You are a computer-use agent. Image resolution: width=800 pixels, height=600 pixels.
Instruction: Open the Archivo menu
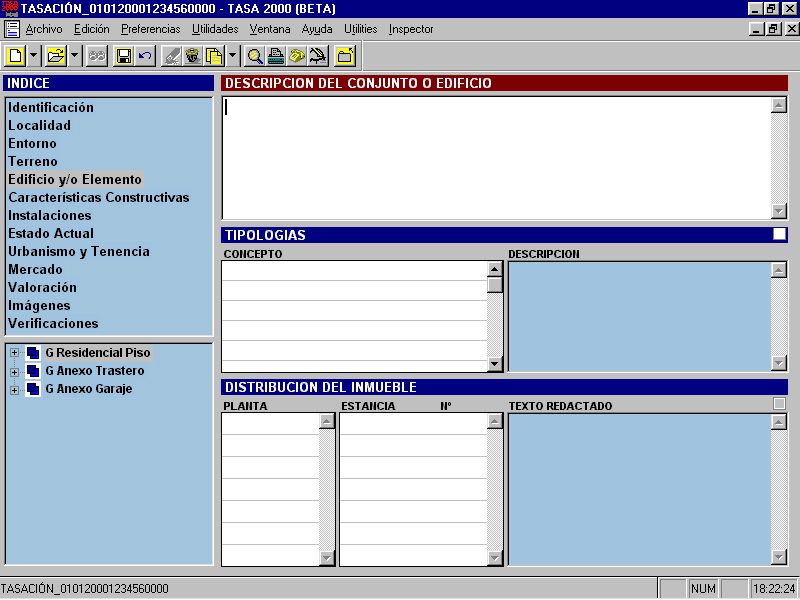(x=44, y=29)
